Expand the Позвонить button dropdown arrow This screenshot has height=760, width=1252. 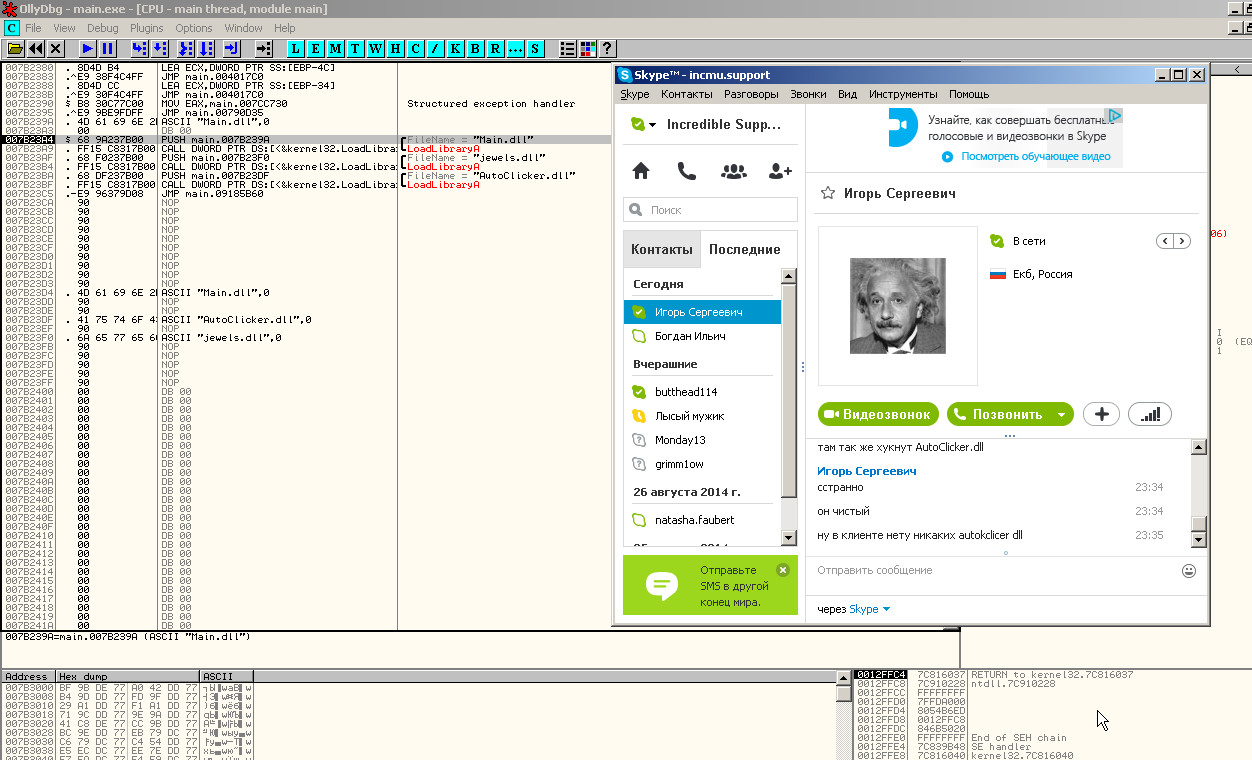[1062, 415]
